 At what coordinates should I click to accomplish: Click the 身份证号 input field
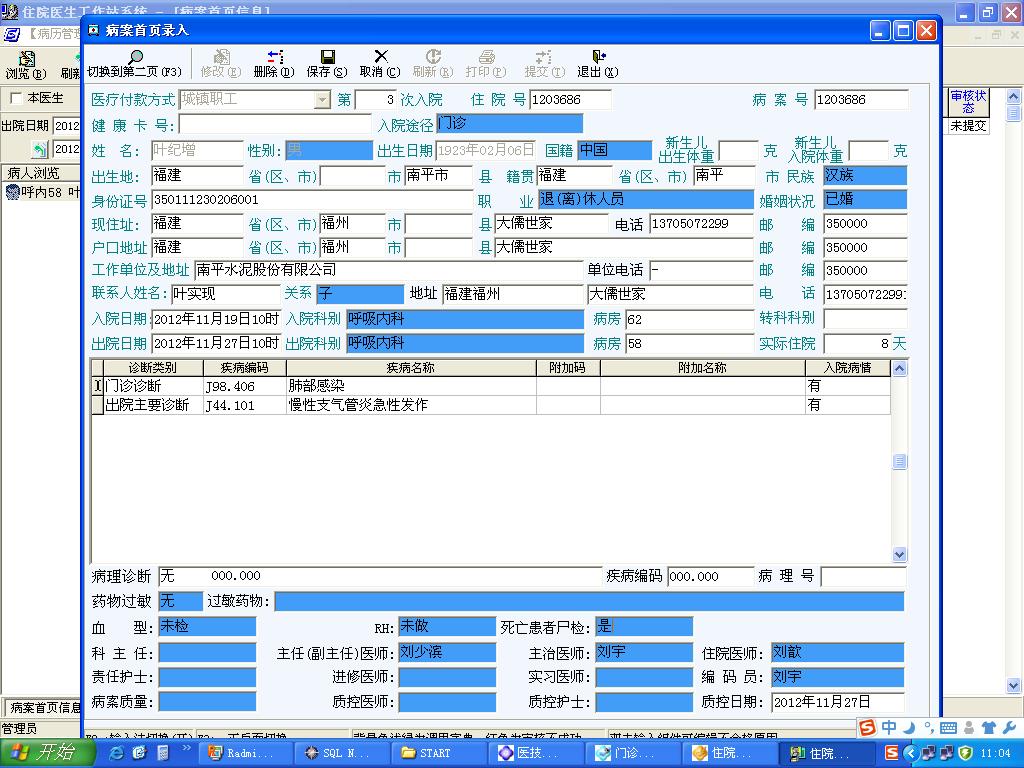click(x=312, y=200)
